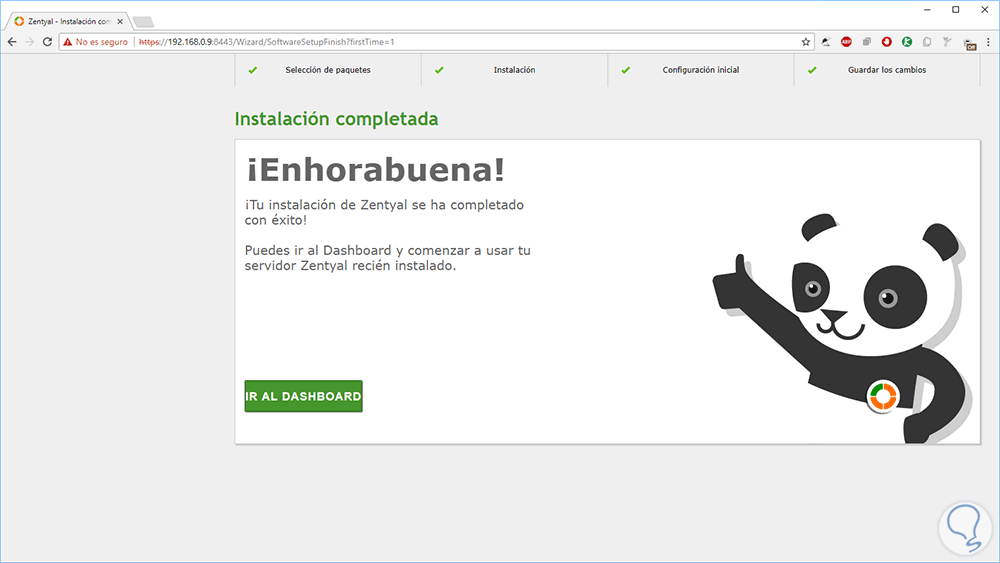The width and height of the screenshot is (1000, 563).
Task: Close the Zentyal browser tab
Action: coord(120,21)
